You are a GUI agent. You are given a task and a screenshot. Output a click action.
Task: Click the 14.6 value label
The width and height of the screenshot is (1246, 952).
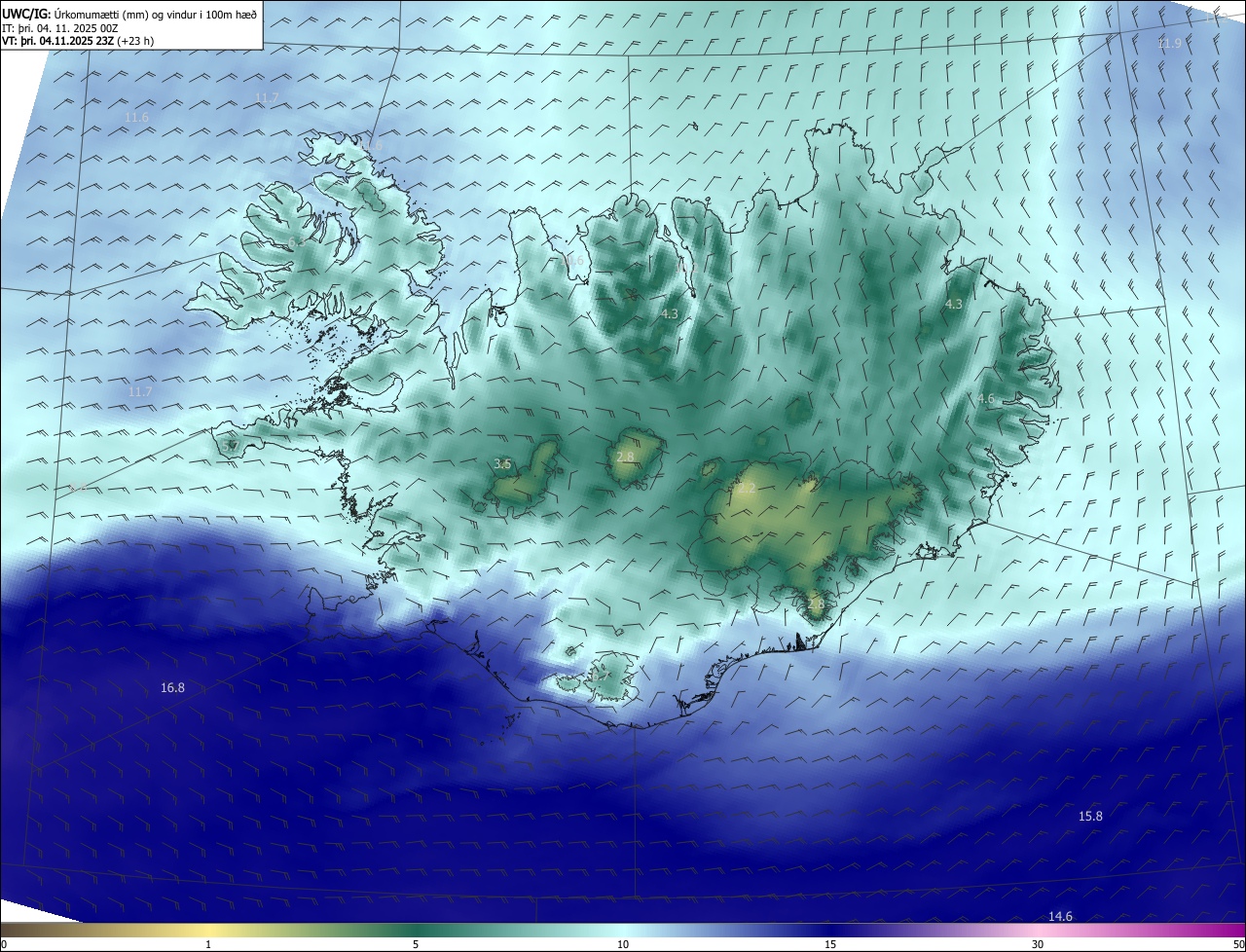coord(1060,917)
